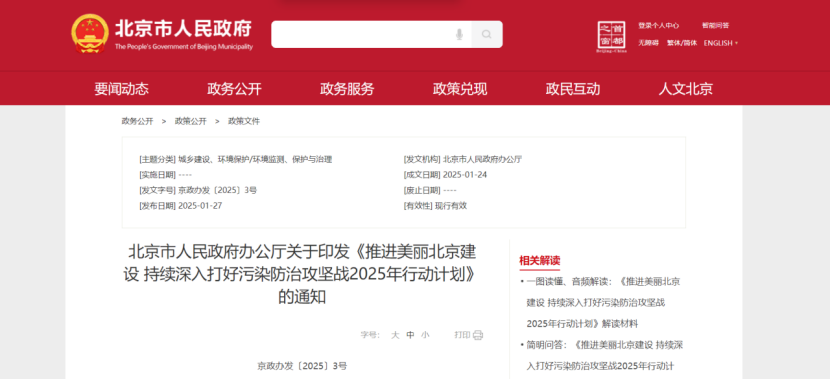Set font size to 小
830x380 pixels.
(x=425, y=335)
